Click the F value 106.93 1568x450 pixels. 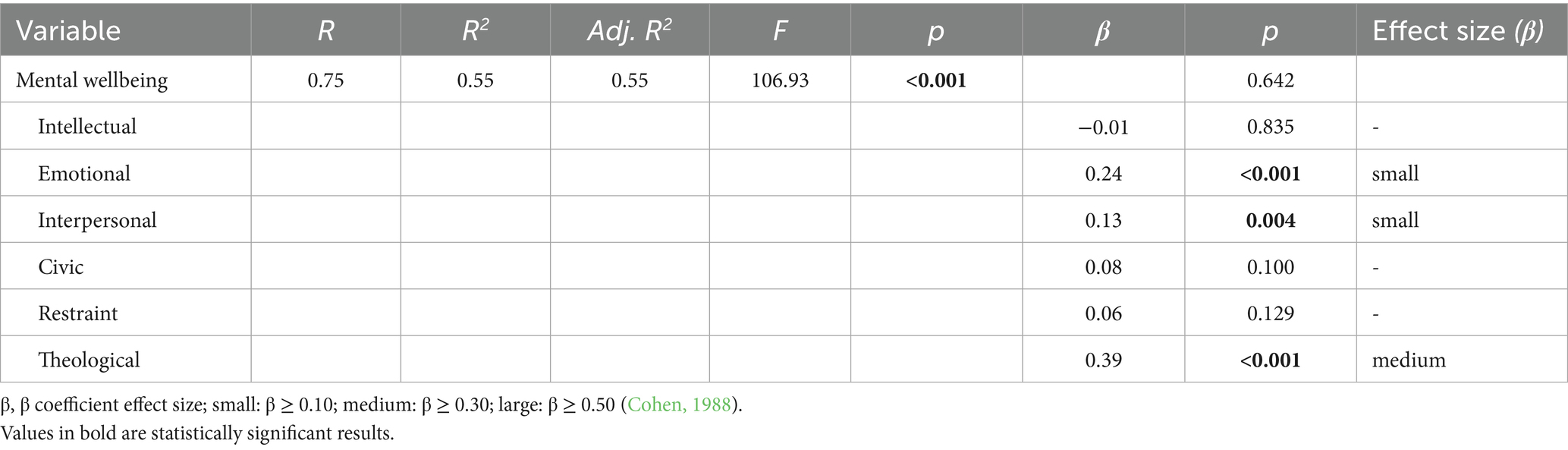(780, 80)
